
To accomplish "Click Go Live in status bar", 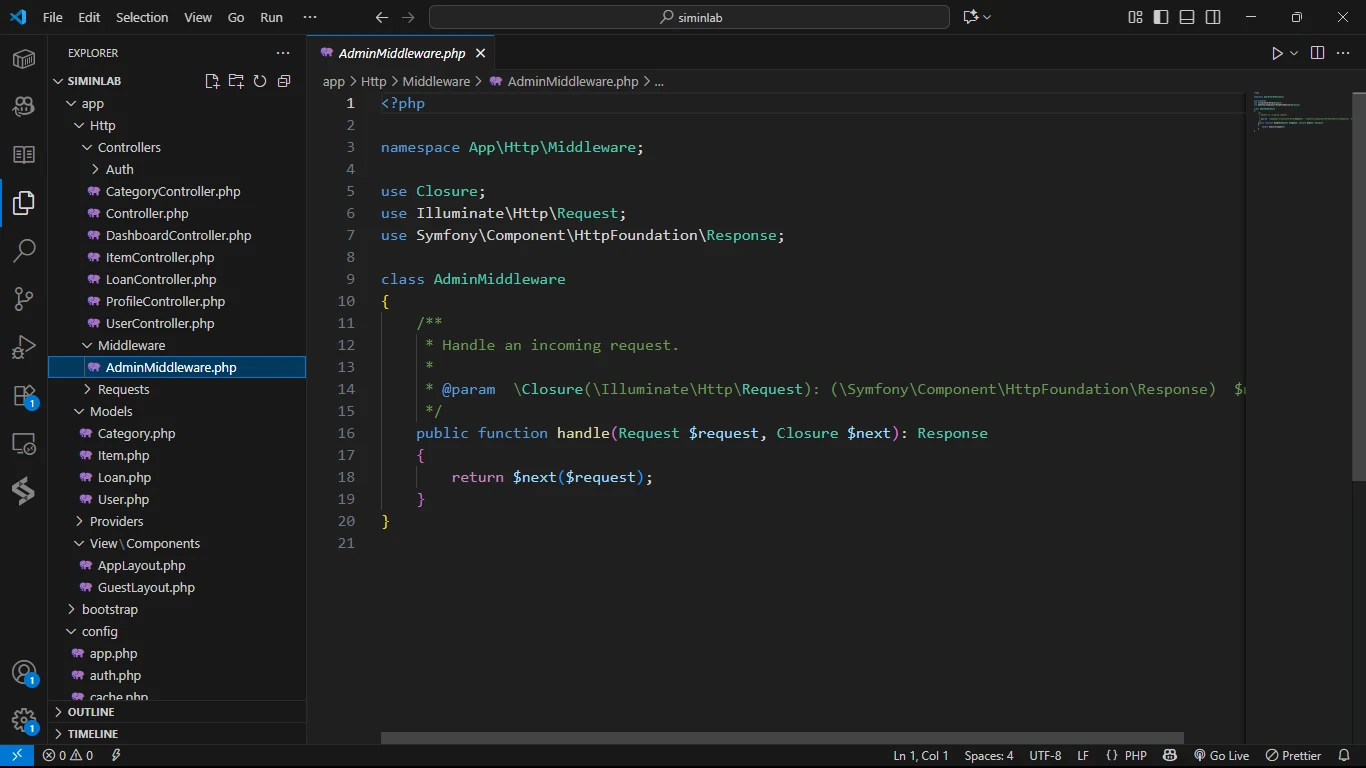I will 1221,756.
